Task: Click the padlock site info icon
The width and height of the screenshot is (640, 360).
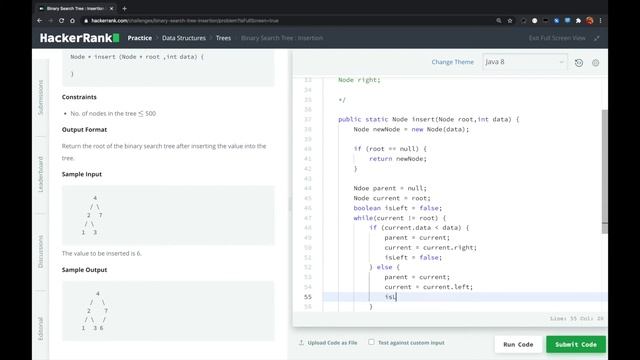Action: pos(86,20)
